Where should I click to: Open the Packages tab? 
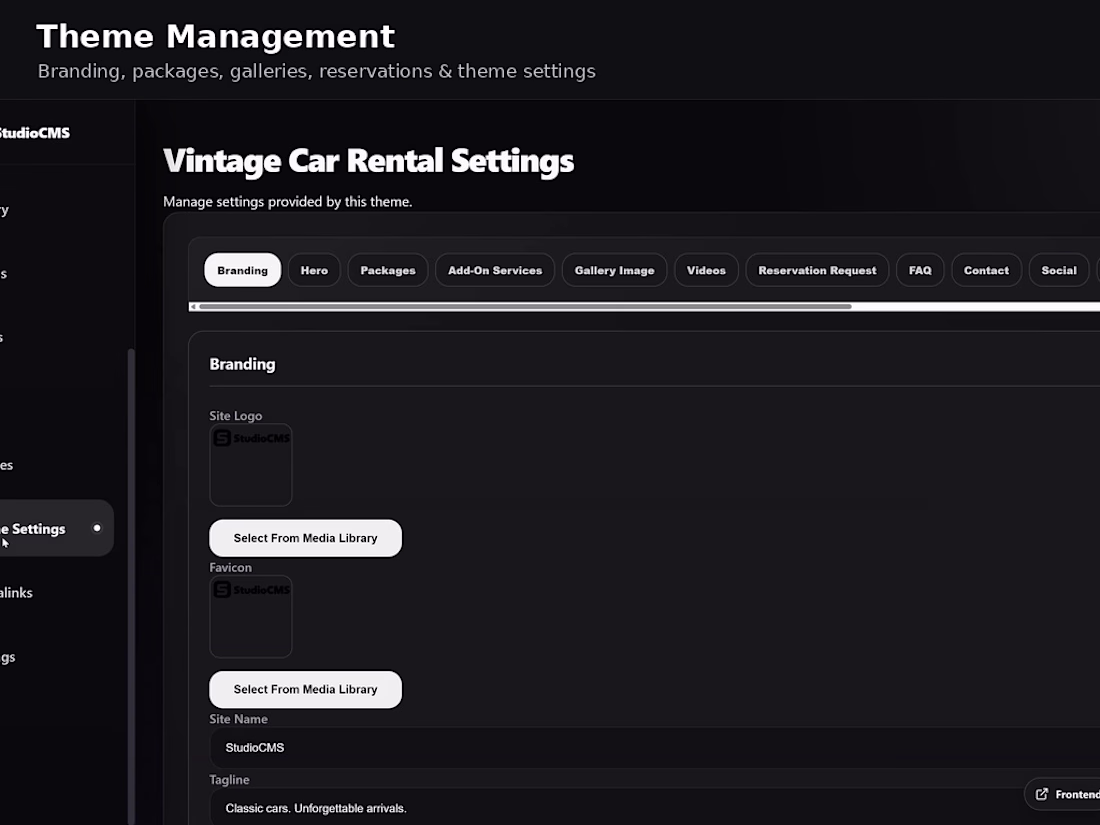pos(388,270)
